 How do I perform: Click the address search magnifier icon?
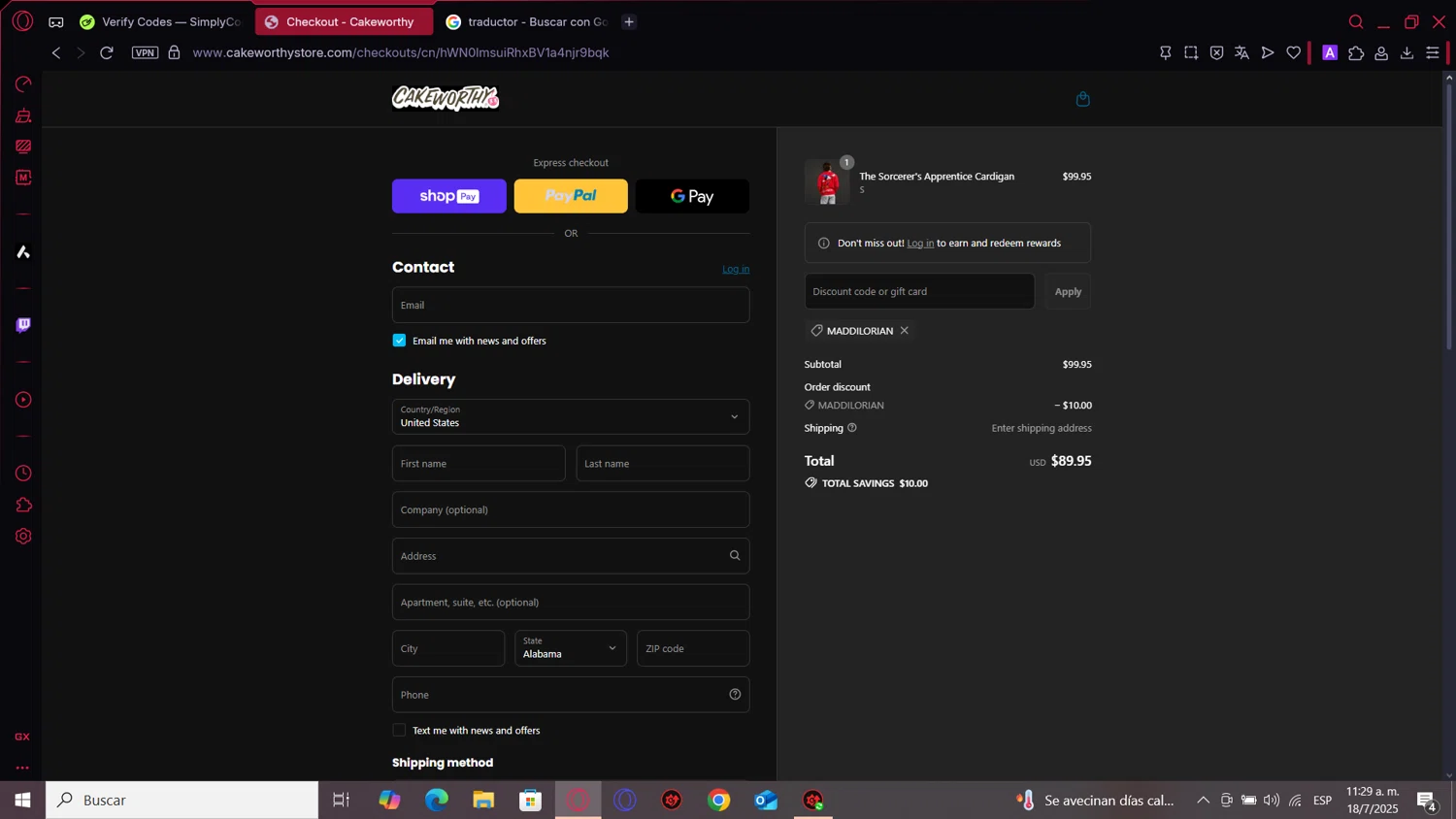pyautogui.click(x=735, y=556)
